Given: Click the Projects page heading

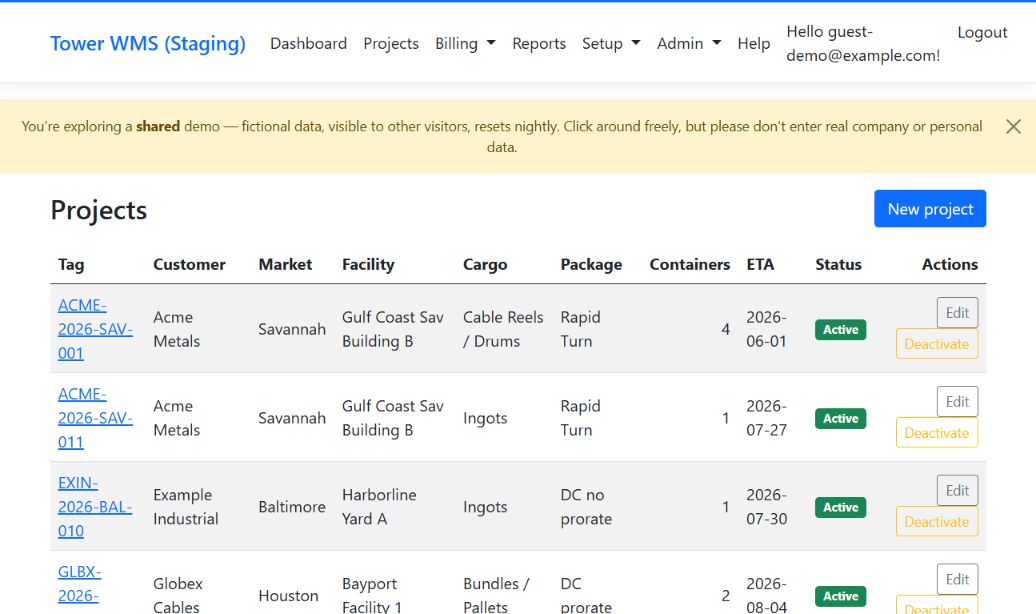Looking at the screenshot, I should click(x=99, y=210).
